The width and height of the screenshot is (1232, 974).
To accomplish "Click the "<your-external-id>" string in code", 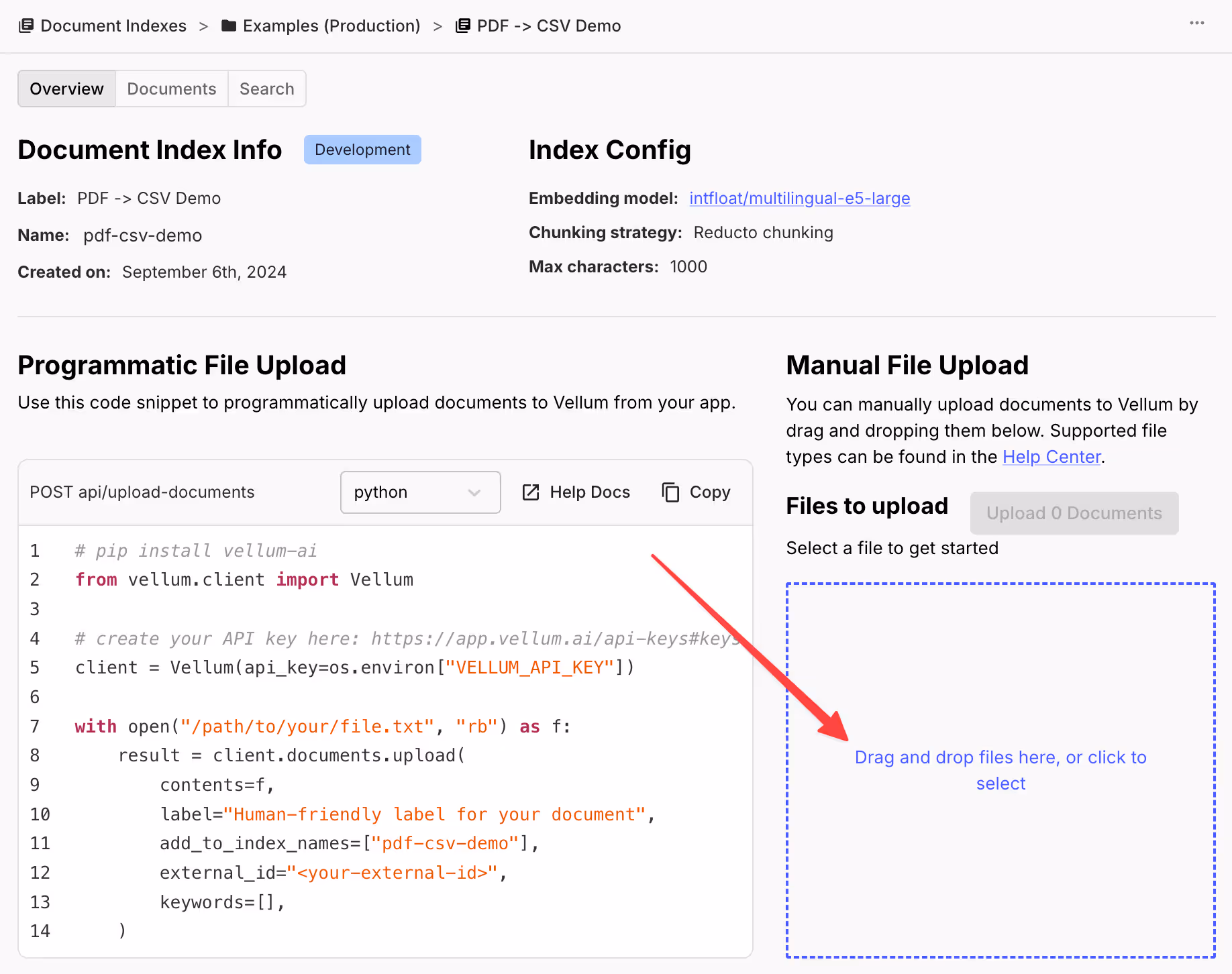I will tap(393, 873).
